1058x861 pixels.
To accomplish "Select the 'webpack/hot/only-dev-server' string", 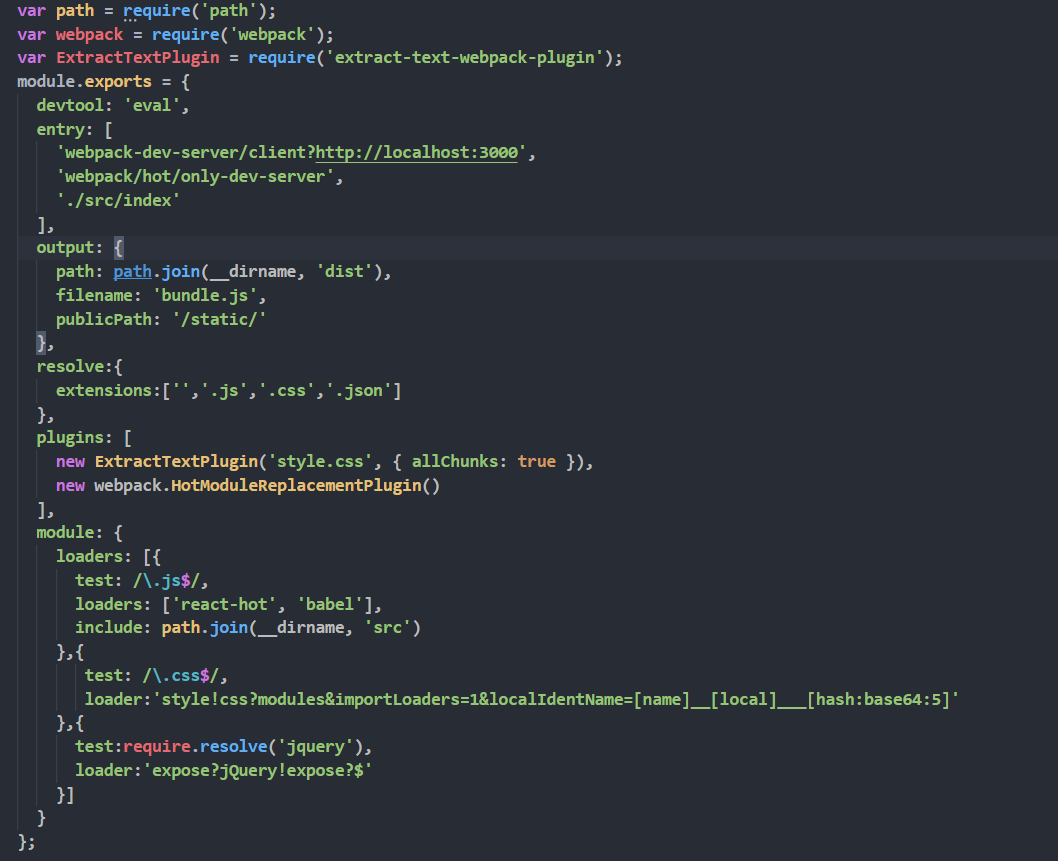I will [195, 176].
